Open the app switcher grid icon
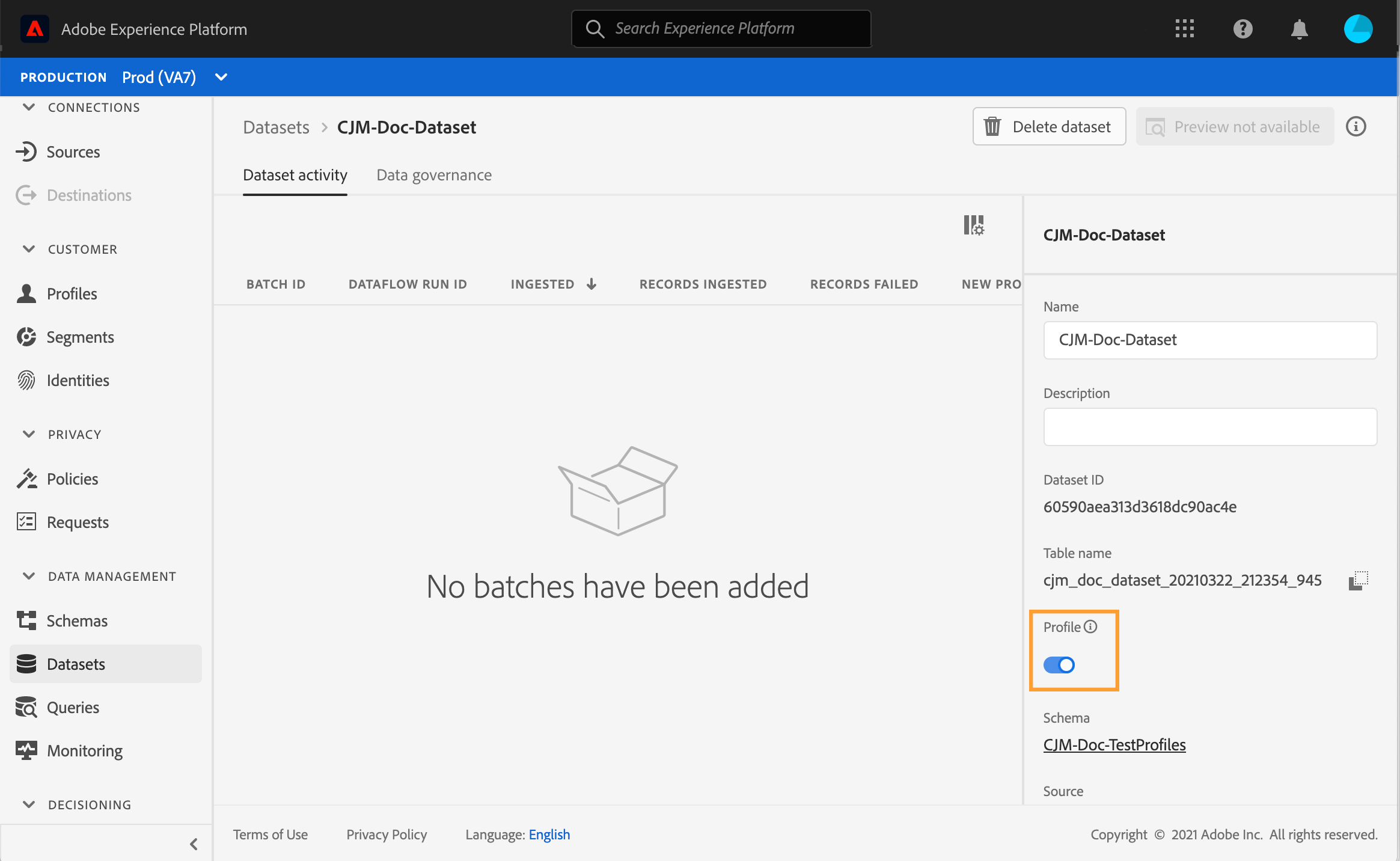The width and height of the screenshot is (1400, 861). 1184,28
